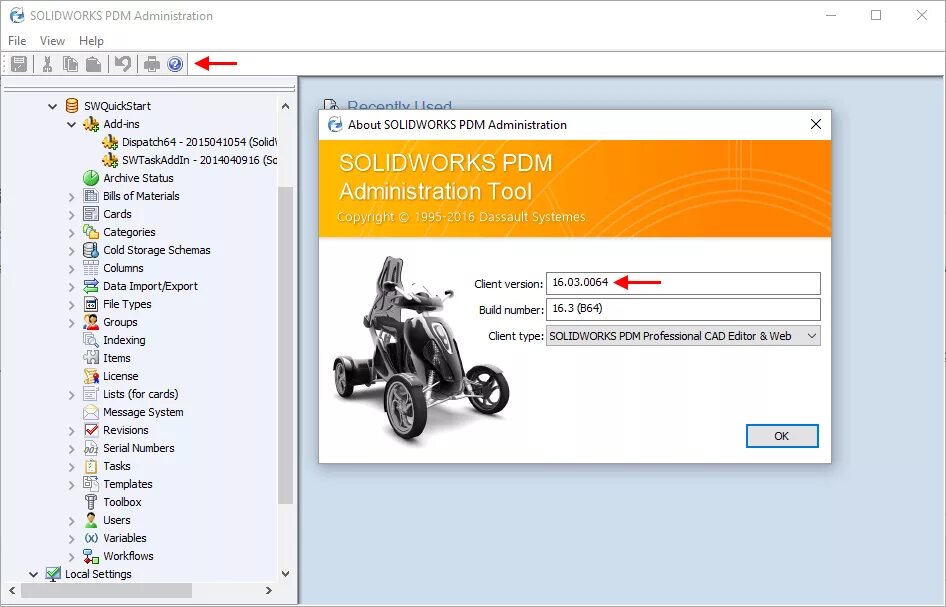Click the Revisions checkmark icon
The width and height of the screenshot is (946, 607).
pyautogui.click(x=91, y=430)
